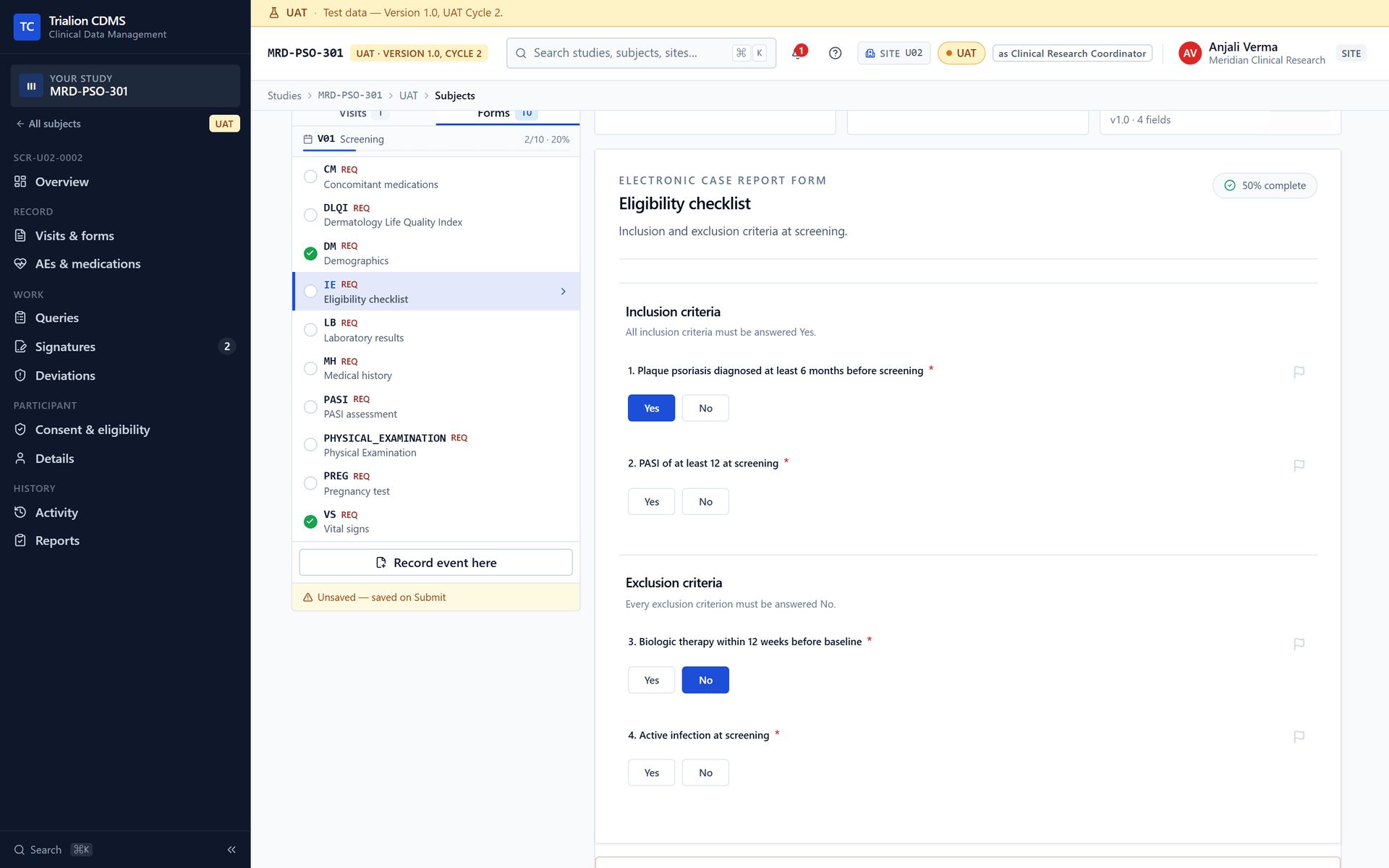The image size is (1389, 868).
Task: Answer No for plaque psoriasis criterion
Action: pyautogui.click(x=705, y=408)
